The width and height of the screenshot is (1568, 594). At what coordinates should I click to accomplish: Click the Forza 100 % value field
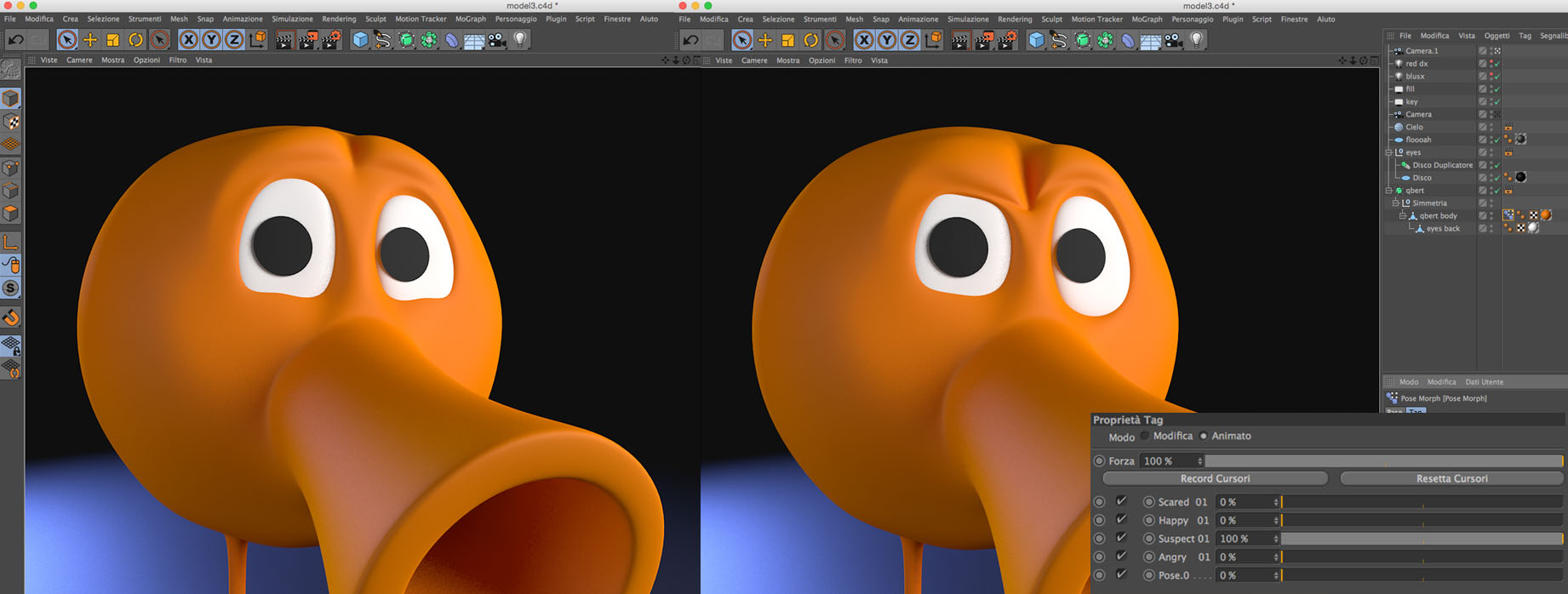click(x=1171, y=460)
